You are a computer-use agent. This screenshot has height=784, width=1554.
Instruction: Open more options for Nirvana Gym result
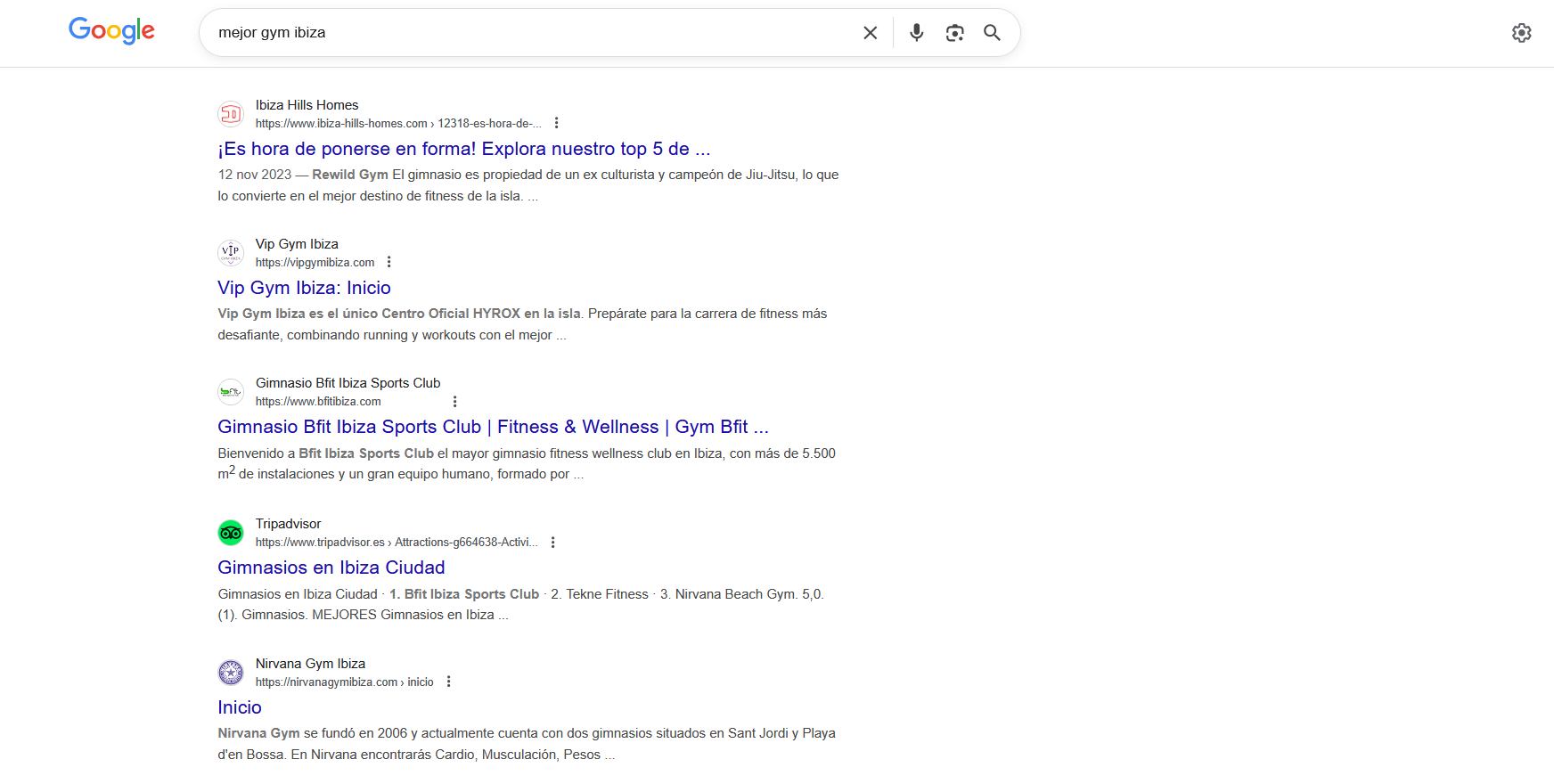coord(449,682)
